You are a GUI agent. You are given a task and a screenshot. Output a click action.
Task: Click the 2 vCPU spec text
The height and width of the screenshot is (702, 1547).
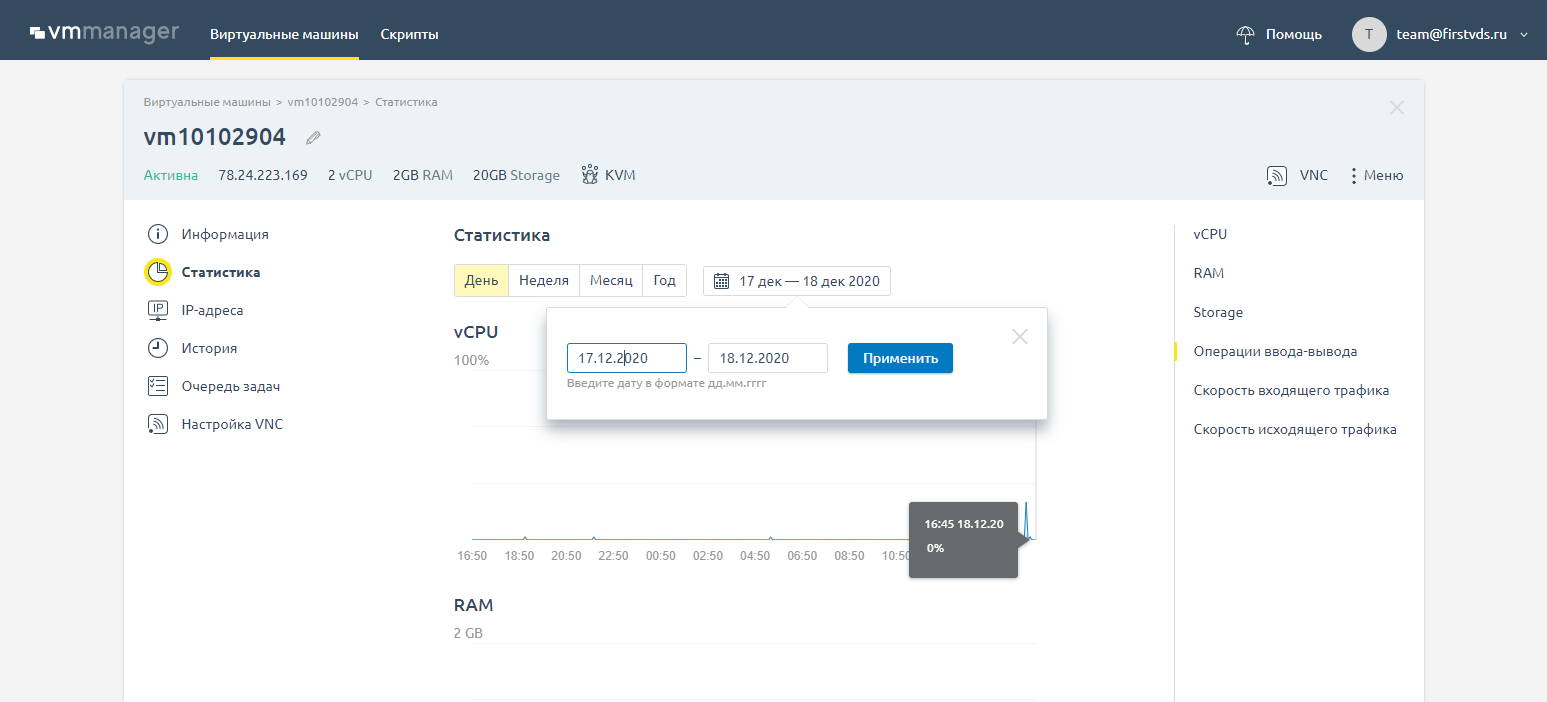350,175
